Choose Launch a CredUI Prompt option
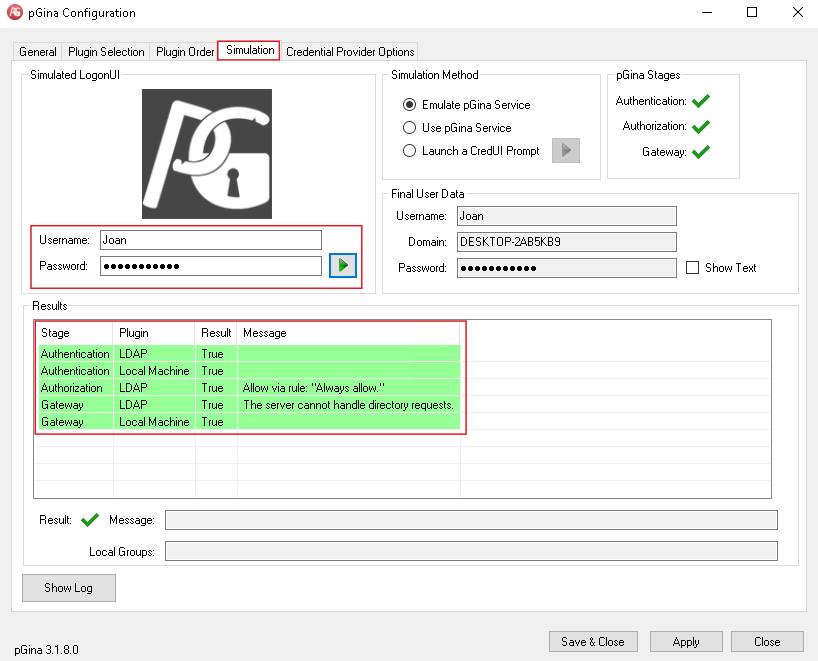The width and height of the screenshot is (818, 661). 409,151
